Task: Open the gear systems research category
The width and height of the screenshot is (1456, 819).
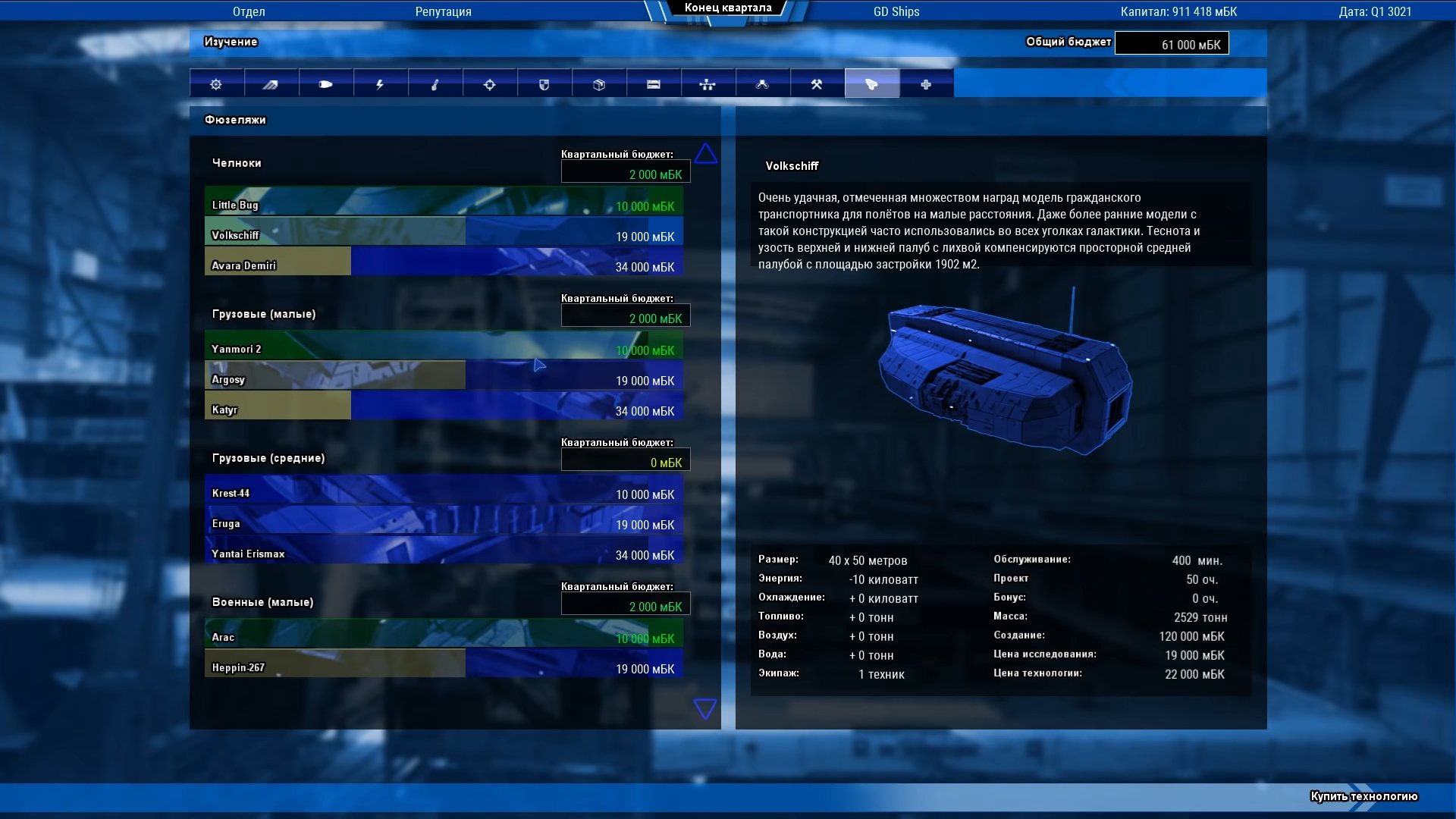Action: [216, 84]
